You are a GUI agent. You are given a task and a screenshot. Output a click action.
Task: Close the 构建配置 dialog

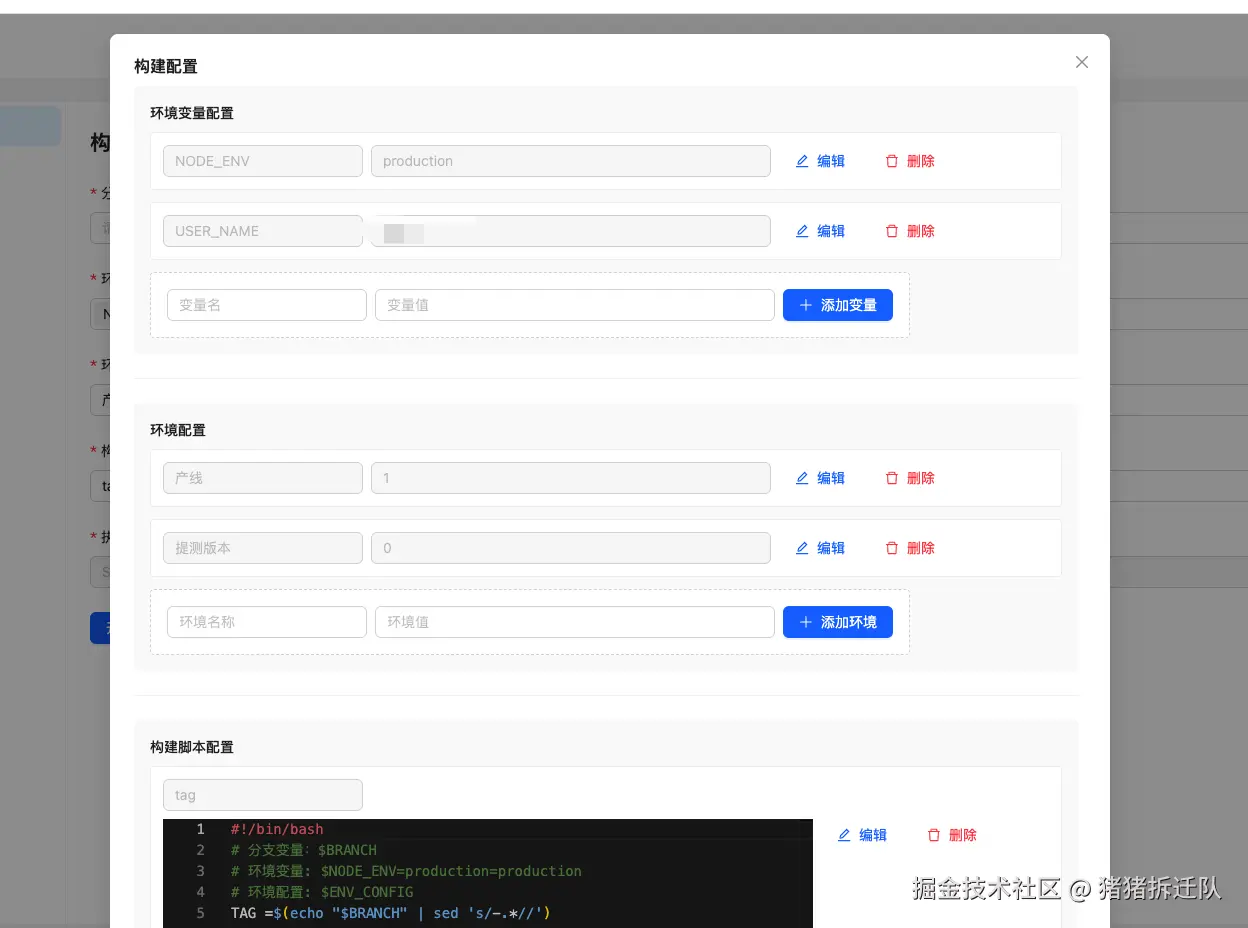pyautogui.click(x=1081, y=62)
